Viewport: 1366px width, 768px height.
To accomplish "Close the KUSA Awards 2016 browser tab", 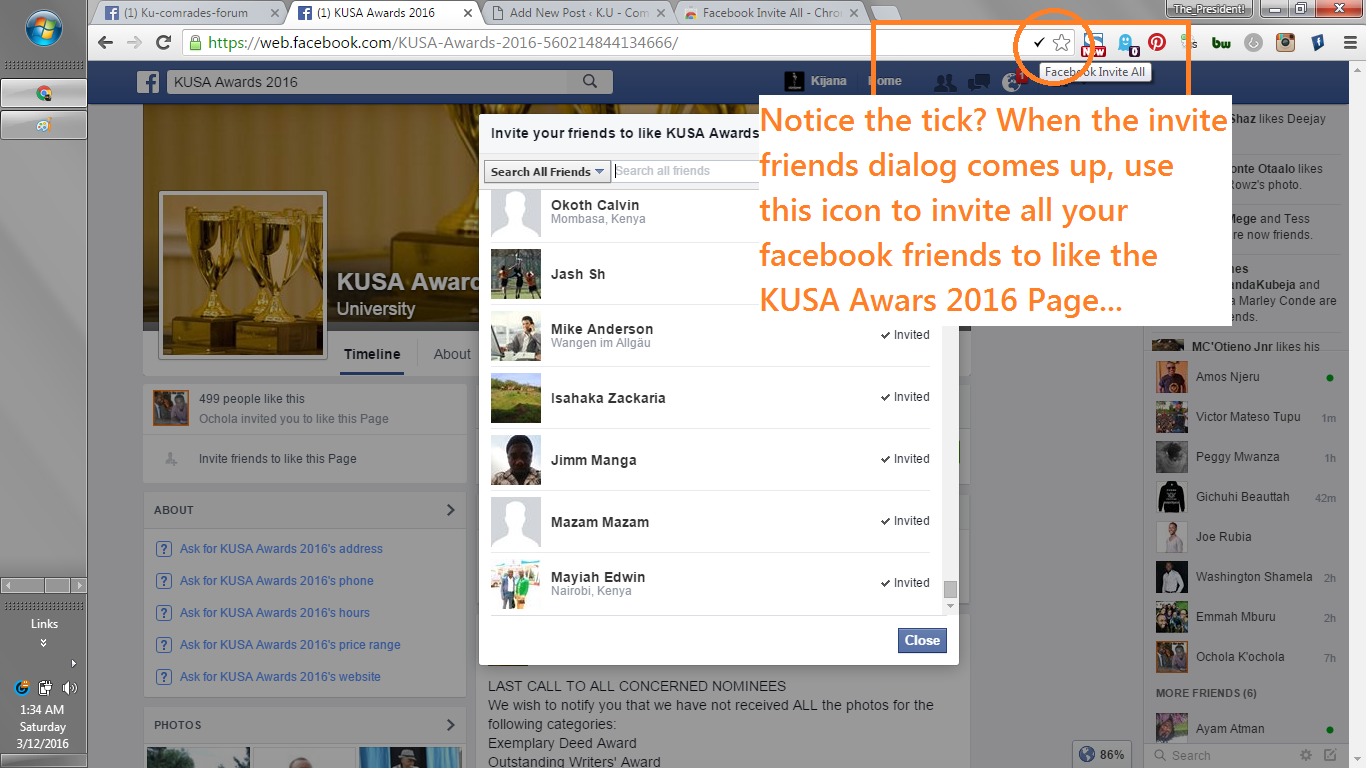I will pos(467,13).
